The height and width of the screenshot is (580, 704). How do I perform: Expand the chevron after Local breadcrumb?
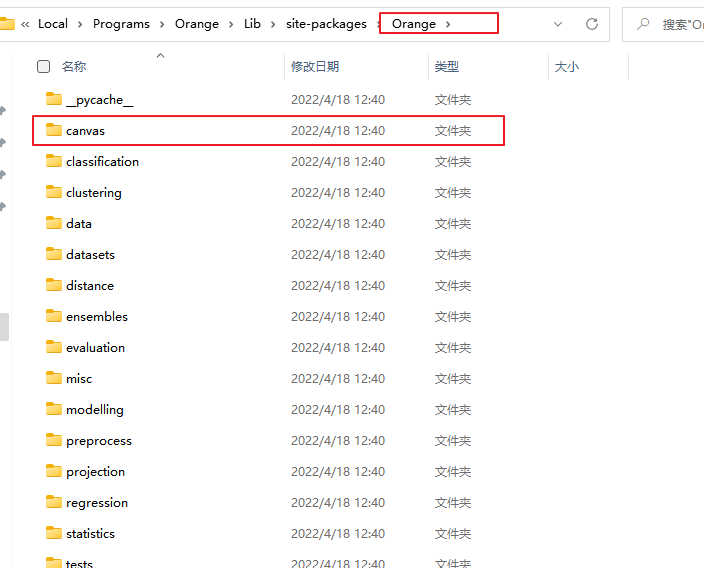(x=80, y=24)
